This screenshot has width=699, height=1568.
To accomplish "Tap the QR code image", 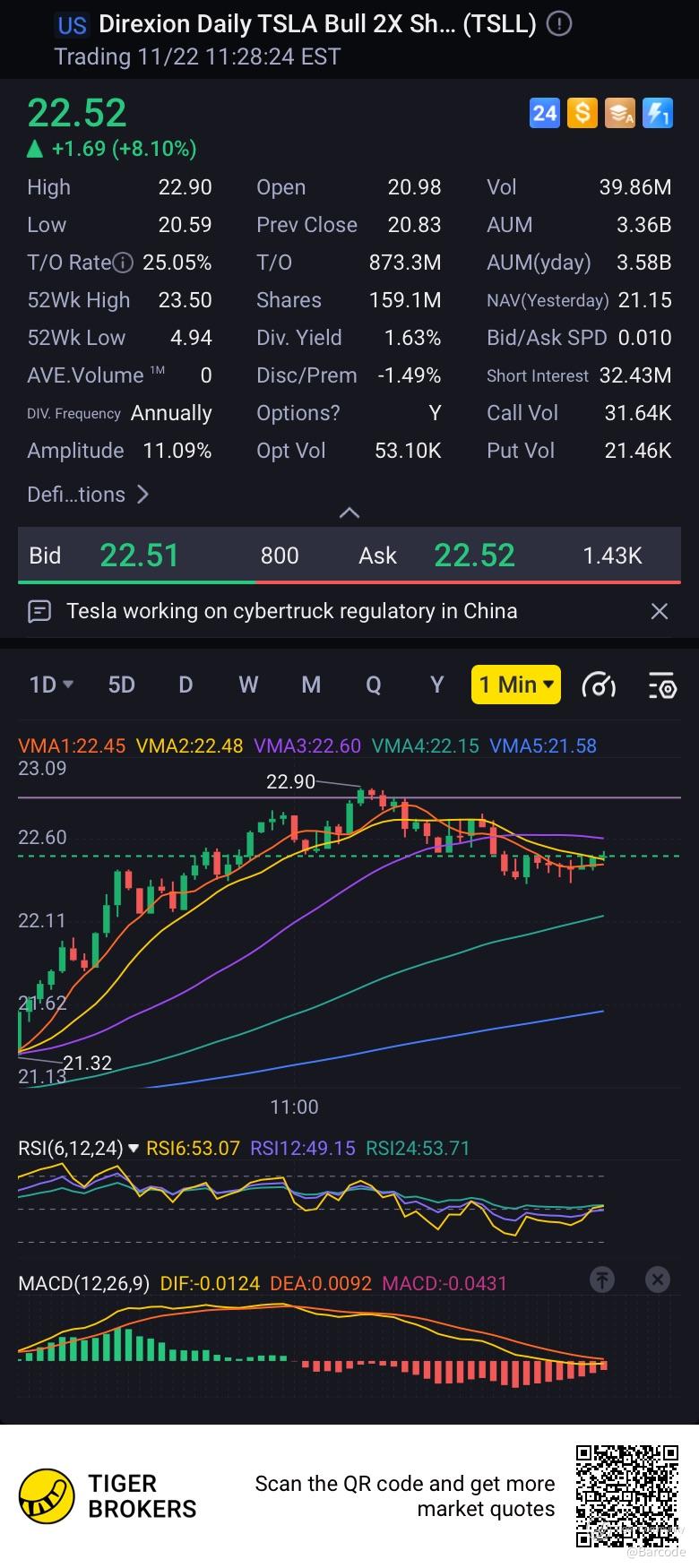I will 626,1495.
